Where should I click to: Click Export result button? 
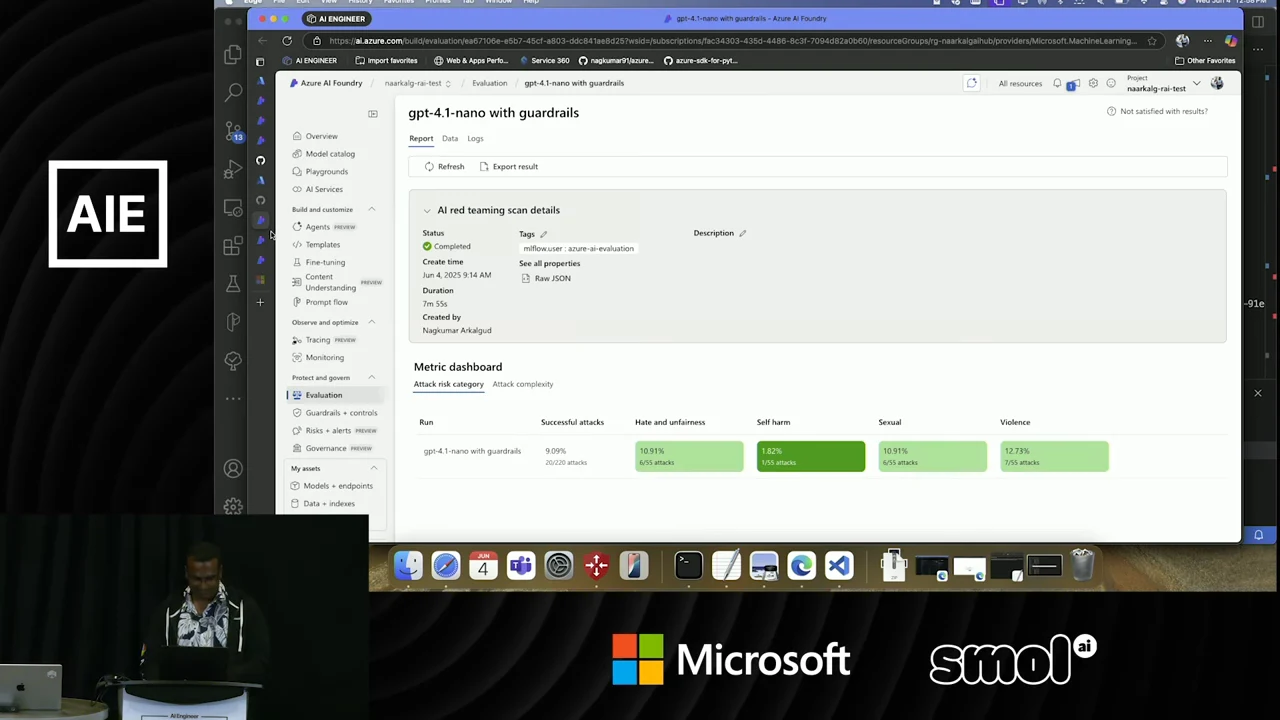point(508,167)
